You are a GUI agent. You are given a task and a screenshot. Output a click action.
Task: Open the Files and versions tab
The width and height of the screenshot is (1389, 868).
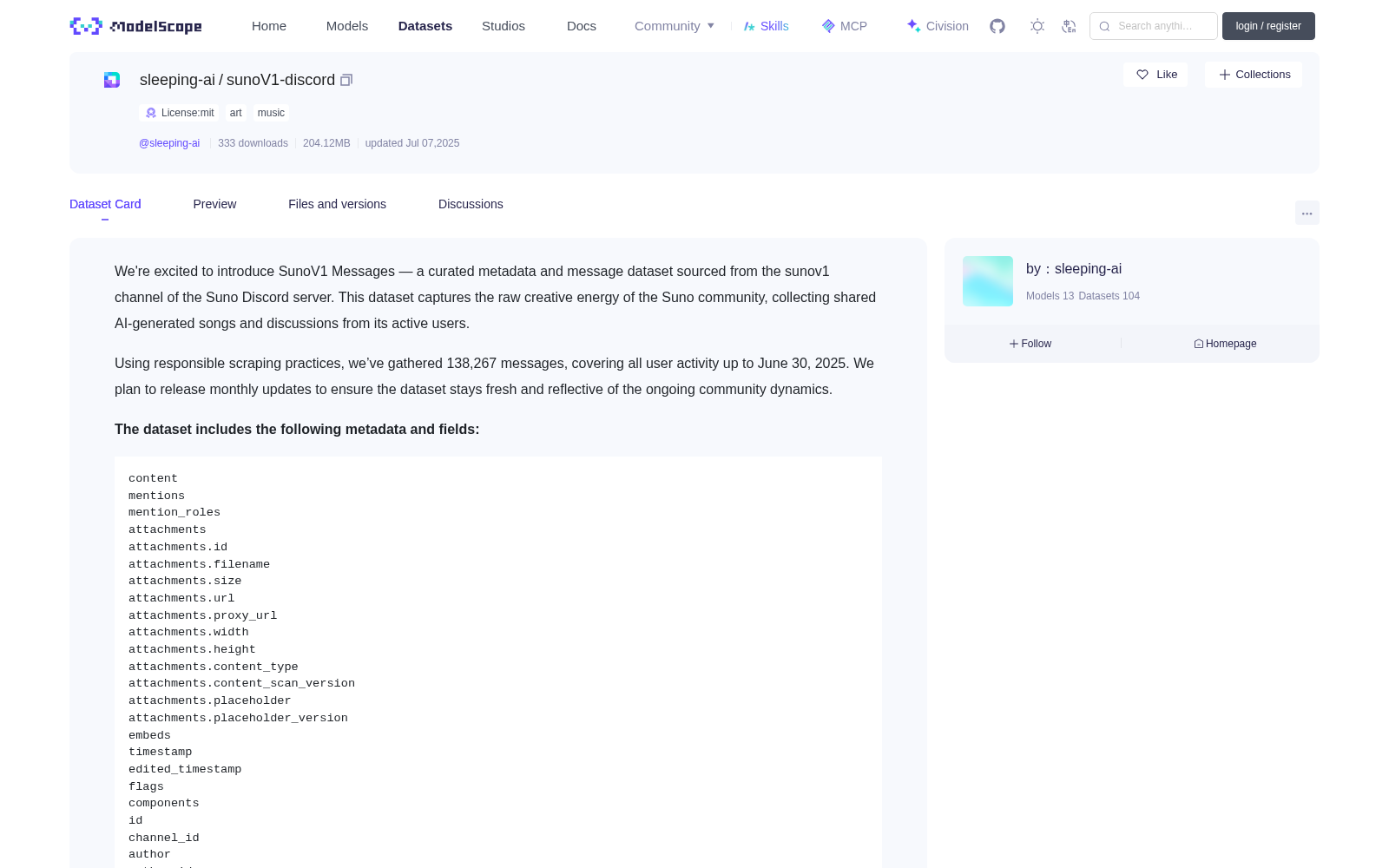point(337,204)
